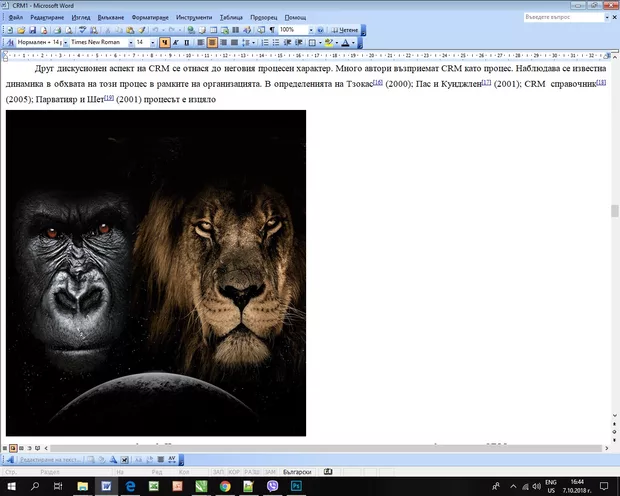This screenshot has height=496, width=620.
Task: Click footnote reference link [16] after Тзокас
Action: pyautogui.click(x=377, y=82)
